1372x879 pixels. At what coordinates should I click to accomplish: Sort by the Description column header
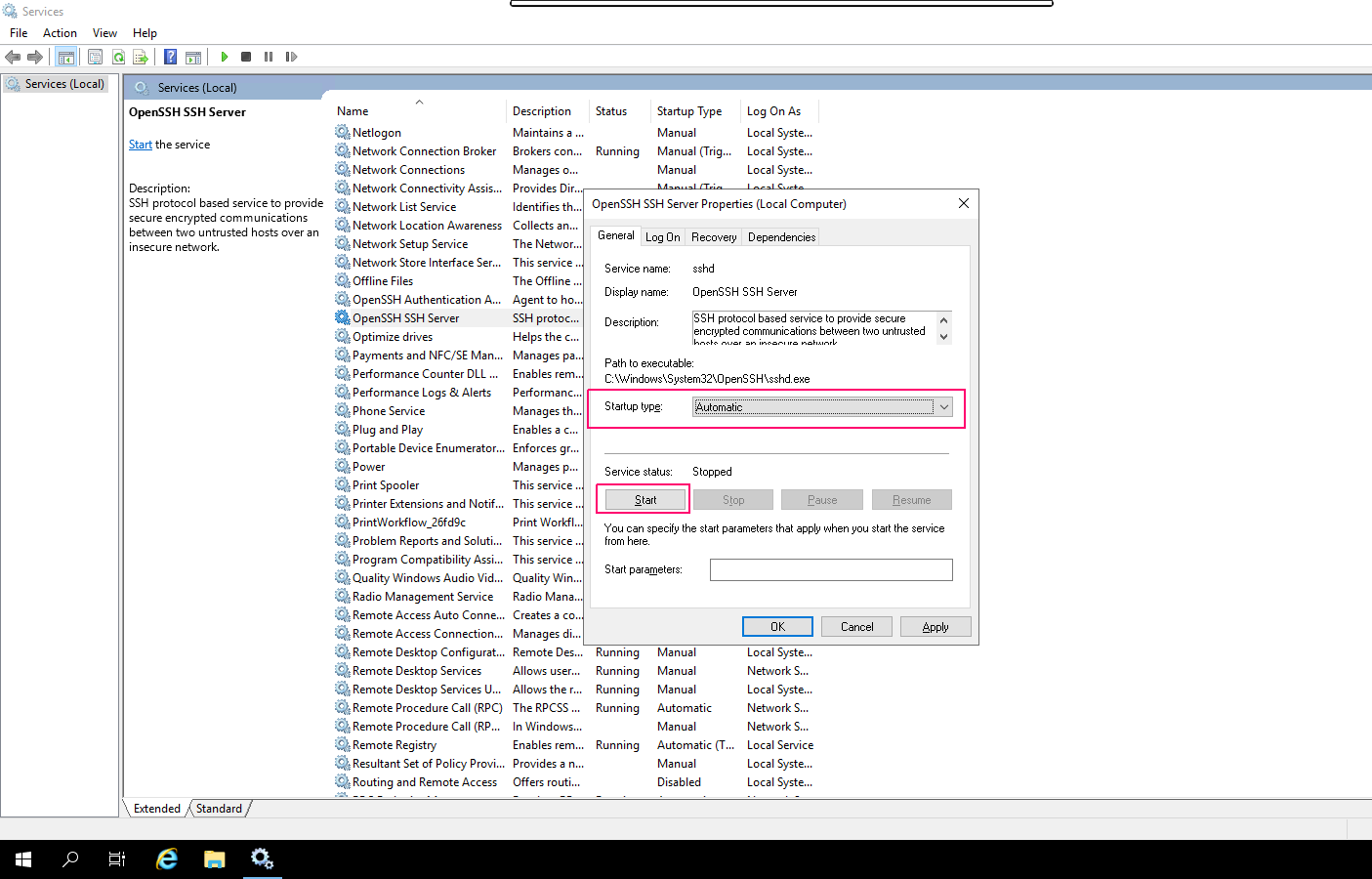point(548,111)
